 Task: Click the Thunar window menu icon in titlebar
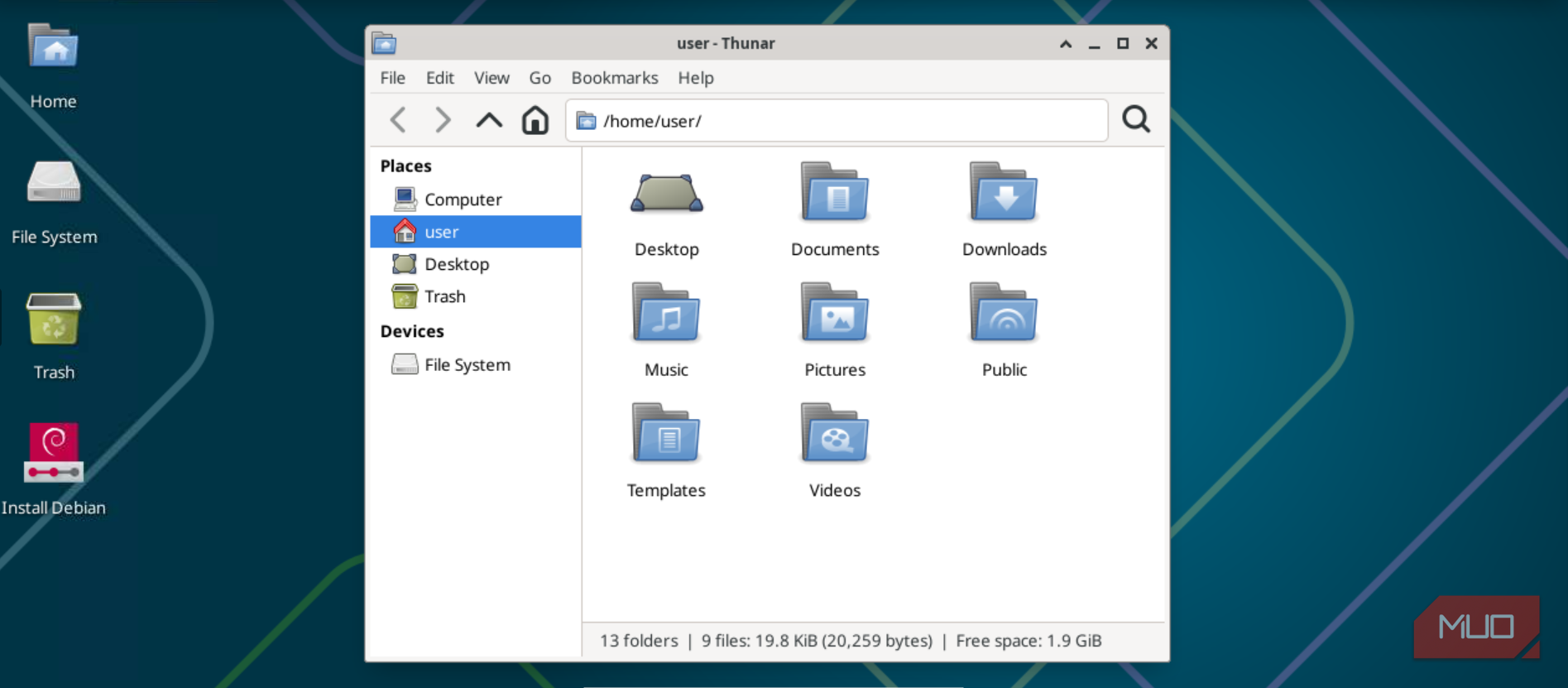pyautogui.click(x=384, y=43)
